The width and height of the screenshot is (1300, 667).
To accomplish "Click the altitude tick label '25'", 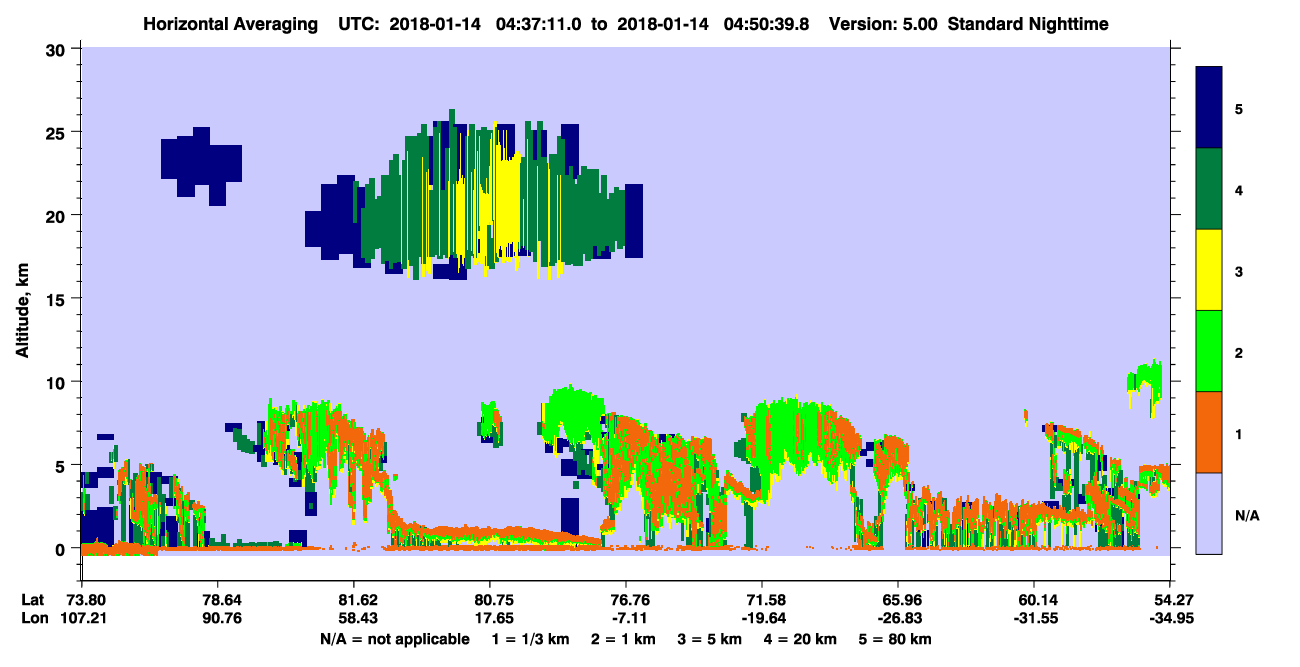I will 58,132.
